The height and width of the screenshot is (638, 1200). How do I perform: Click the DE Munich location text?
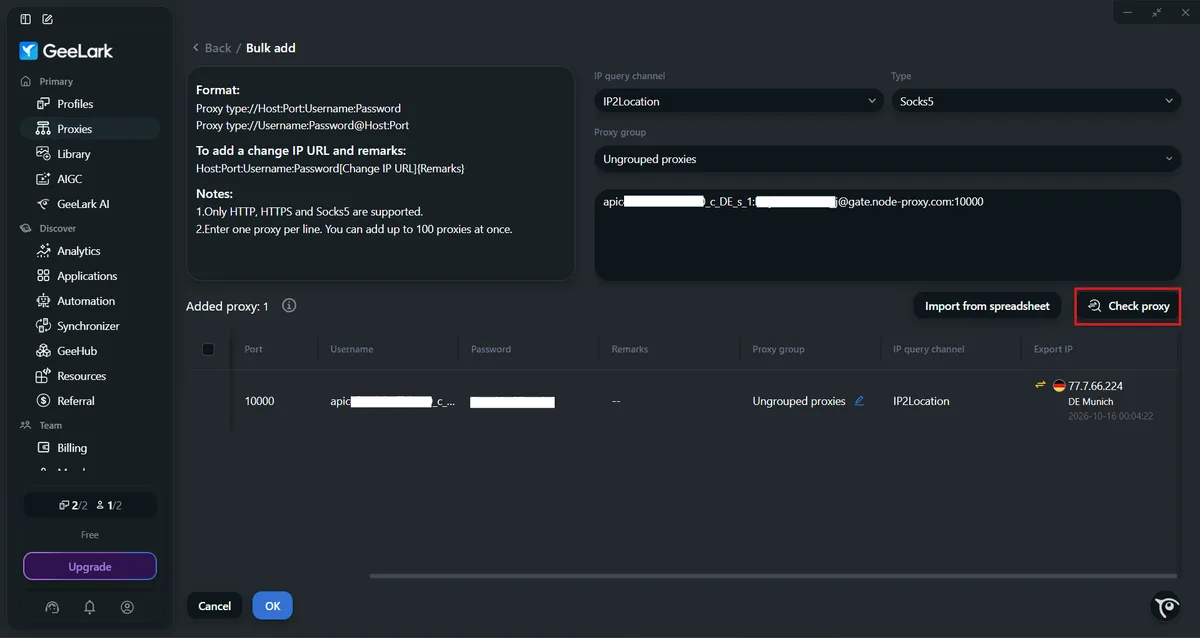click(x=1091, y=402)
